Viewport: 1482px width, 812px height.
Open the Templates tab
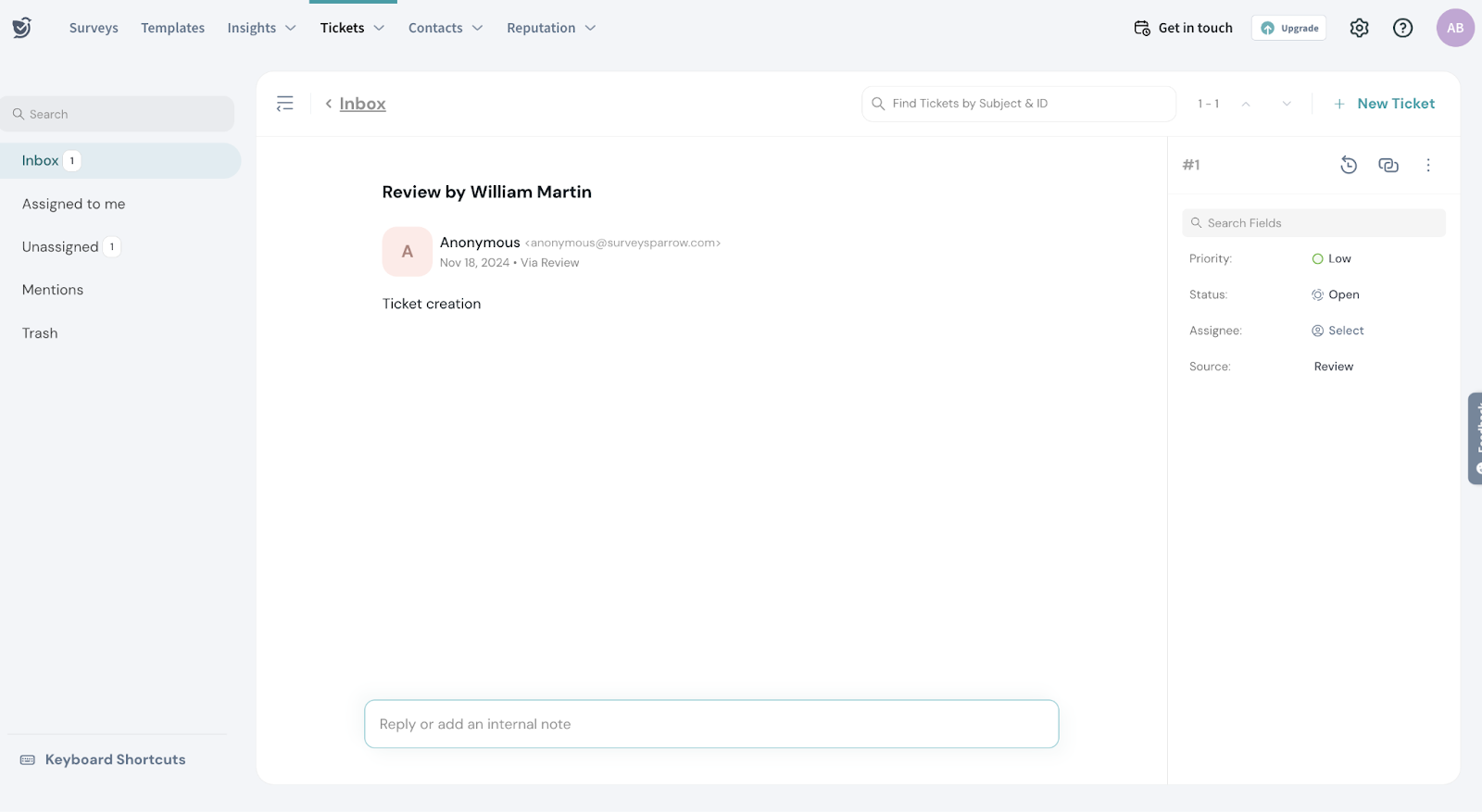pyautogui.click(x=173, y=28)
